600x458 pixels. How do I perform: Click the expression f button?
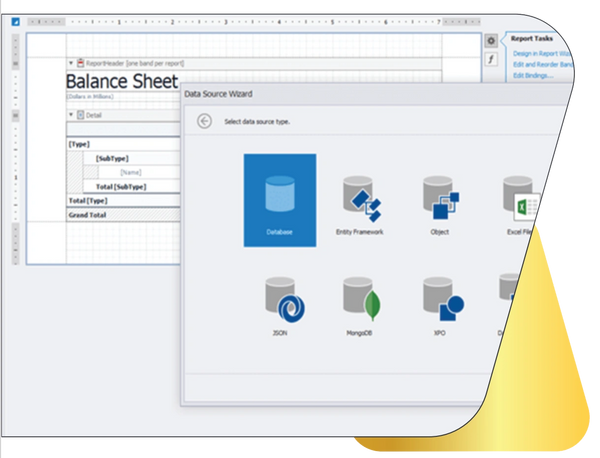click(x=491, y=60)
